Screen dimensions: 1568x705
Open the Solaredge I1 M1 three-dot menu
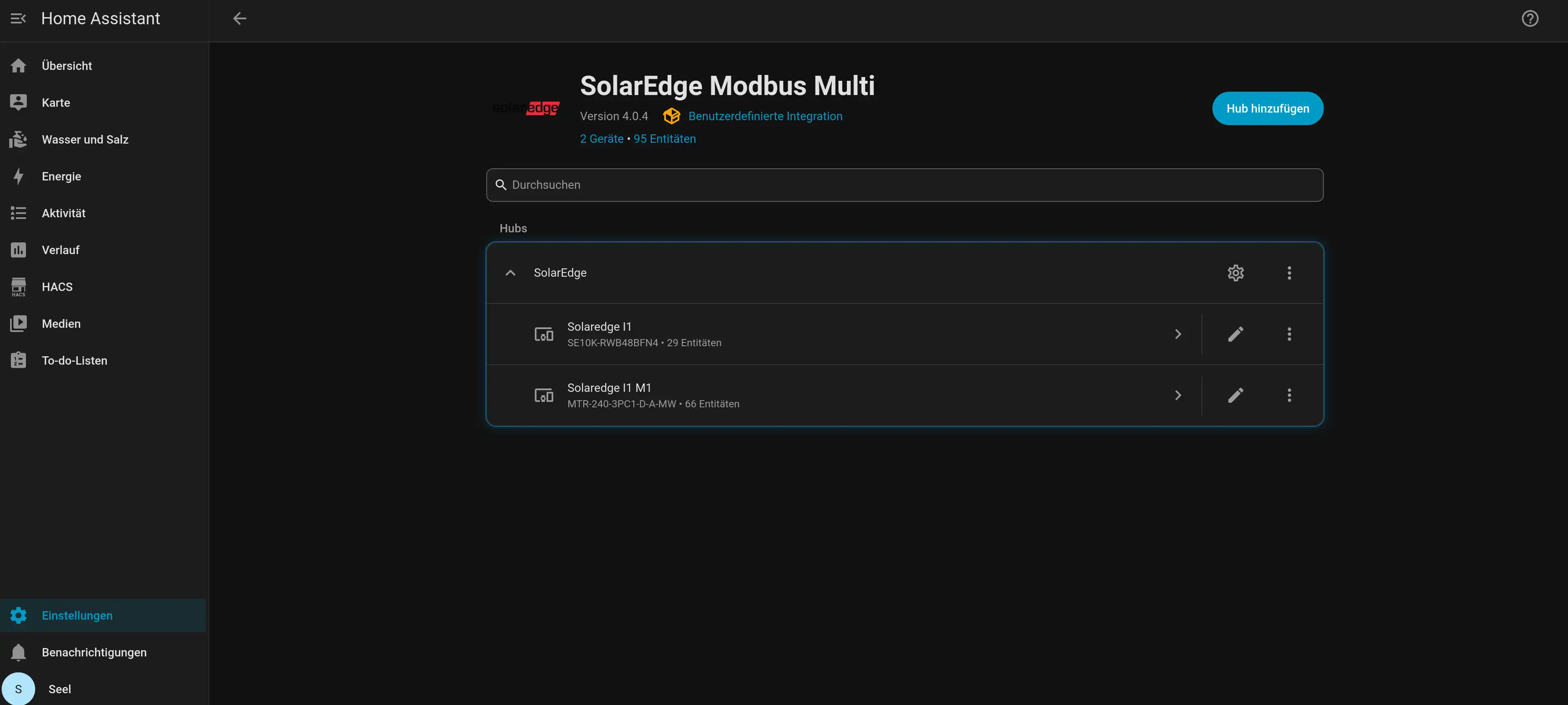(x=1289, y=395)
